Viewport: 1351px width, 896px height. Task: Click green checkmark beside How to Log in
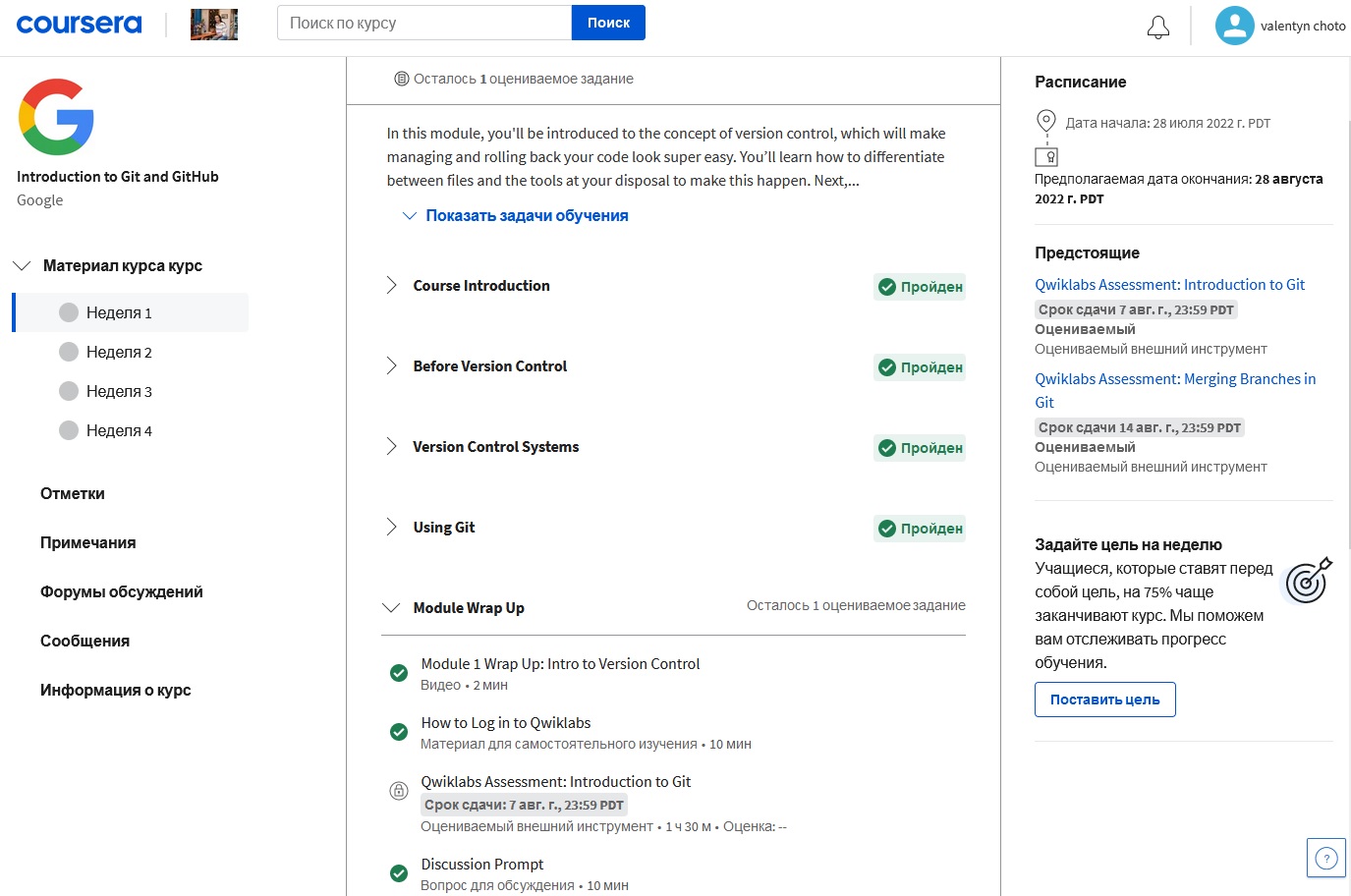point(399,732)
